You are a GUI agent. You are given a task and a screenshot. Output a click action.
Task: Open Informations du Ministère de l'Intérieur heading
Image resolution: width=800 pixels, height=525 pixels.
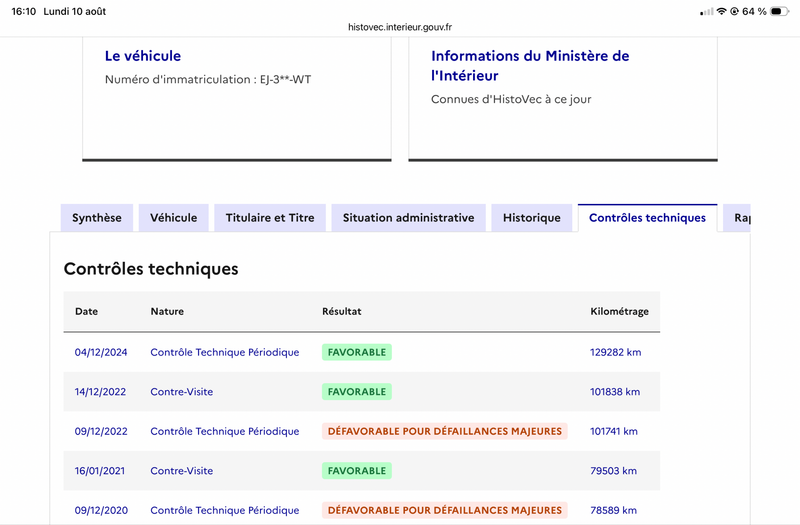530,65
